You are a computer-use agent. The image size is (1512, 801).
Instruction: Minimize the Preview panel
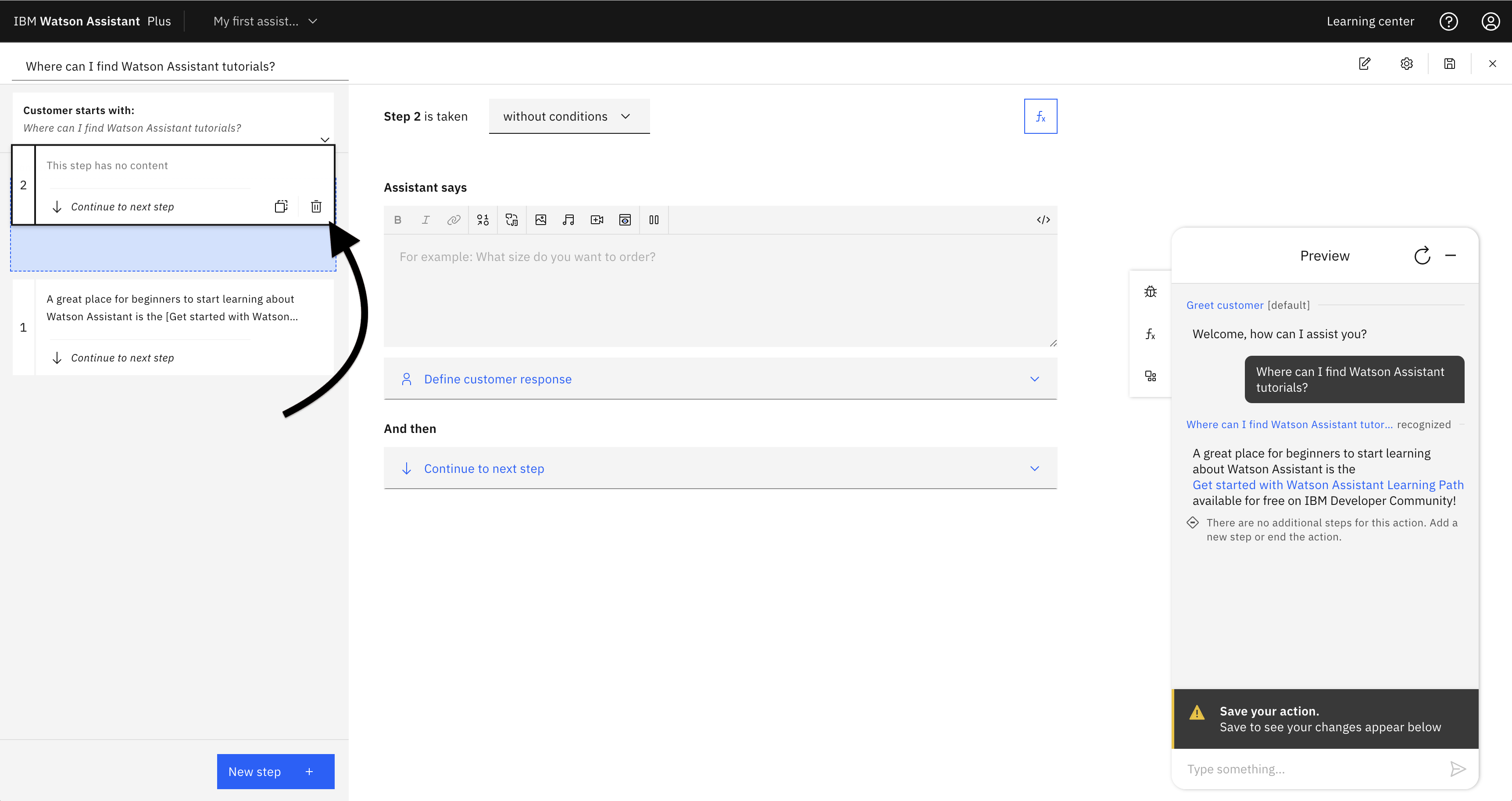[x=1451, y=256]
